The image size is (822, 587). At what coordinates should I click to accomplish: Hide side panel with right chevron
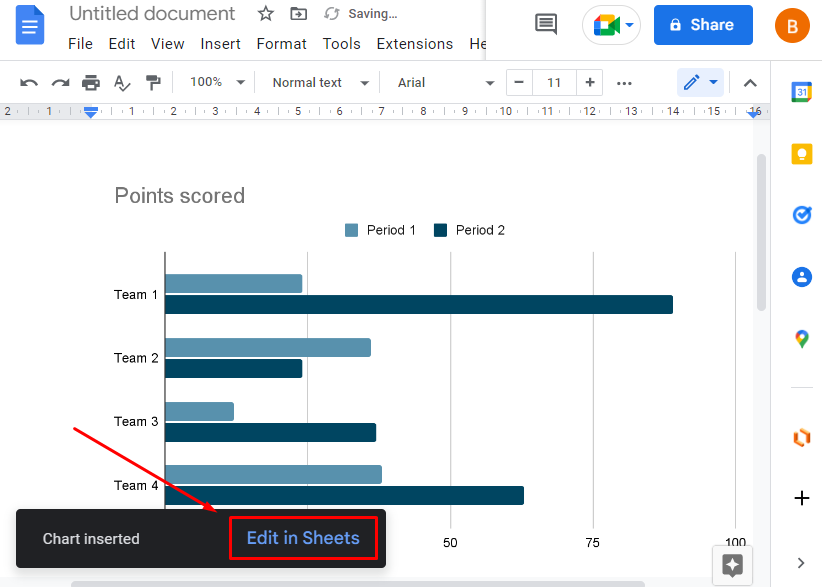801,563
